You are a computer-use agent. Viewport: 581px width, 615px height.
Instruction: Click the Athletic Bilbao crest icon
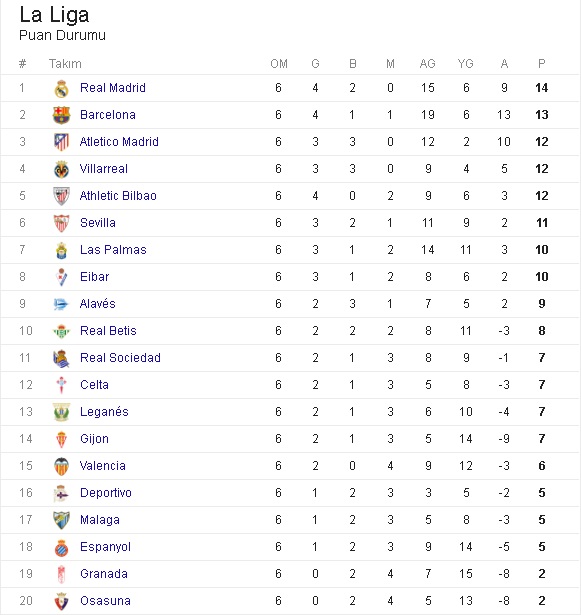tap(61, 196)
